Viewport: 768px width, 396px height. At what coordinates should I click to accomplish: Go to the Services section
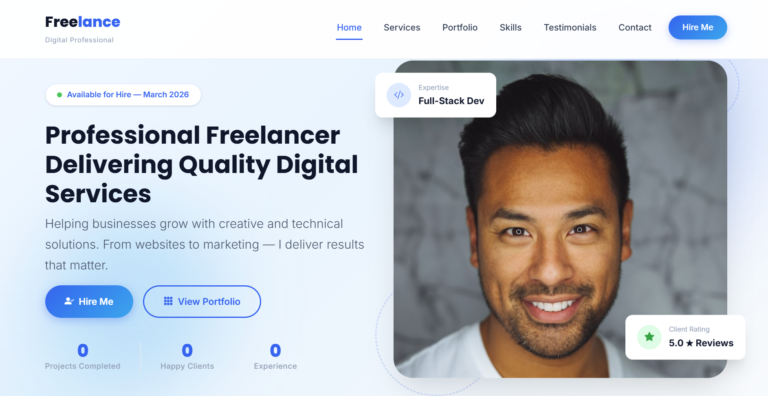(402, 27)
